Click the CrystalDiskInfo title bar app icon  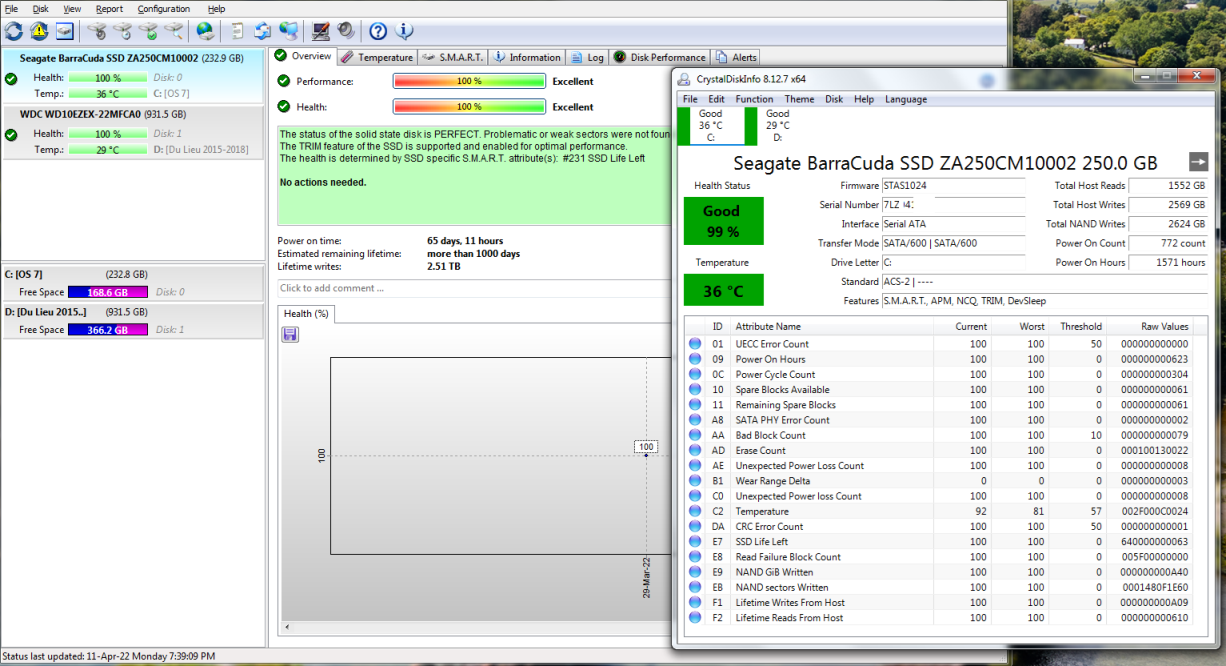(x=684, y=79)
